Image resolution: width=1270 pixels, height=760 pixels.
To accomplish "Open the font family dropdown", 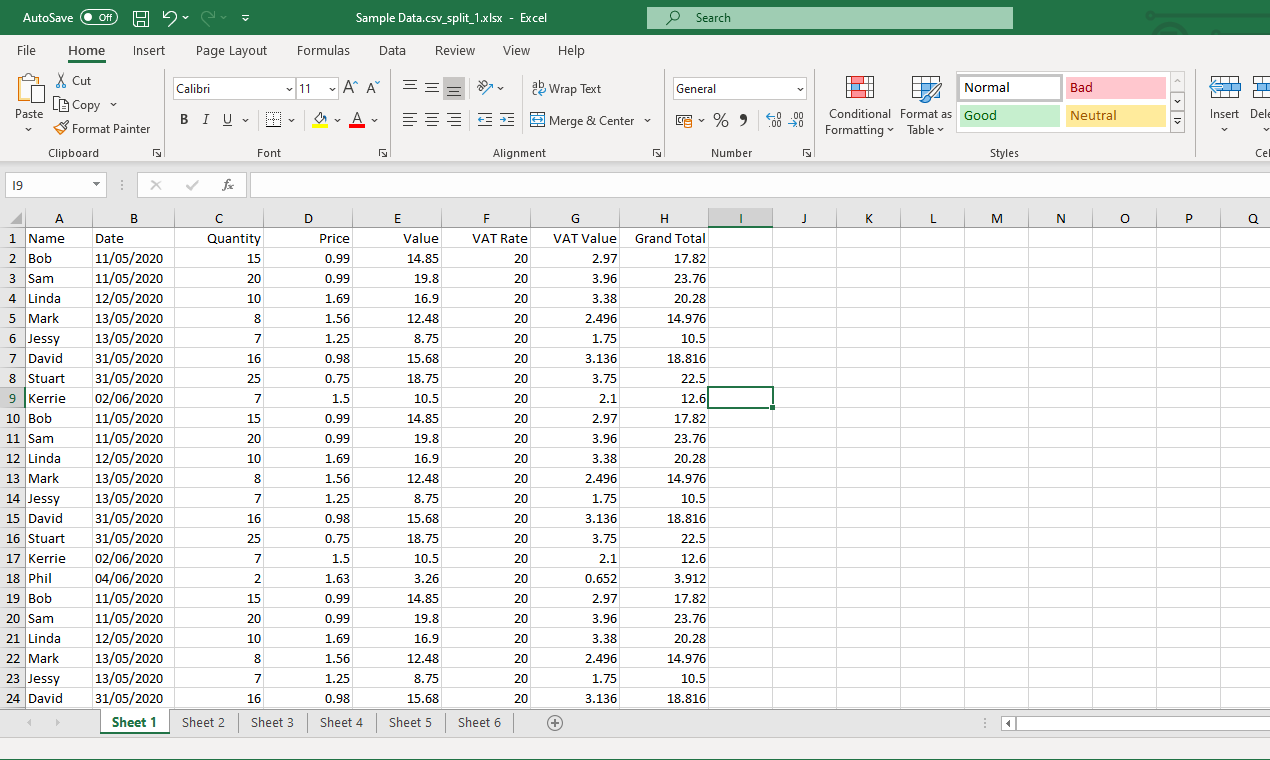I will [288, 88].
